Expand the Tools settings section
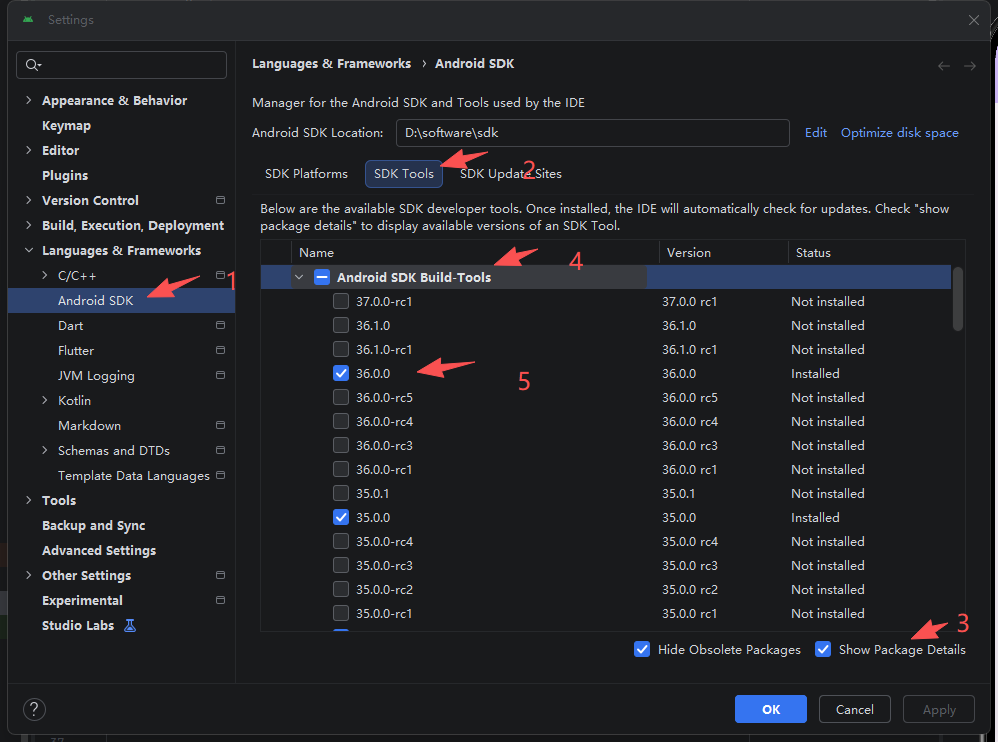 29,500
